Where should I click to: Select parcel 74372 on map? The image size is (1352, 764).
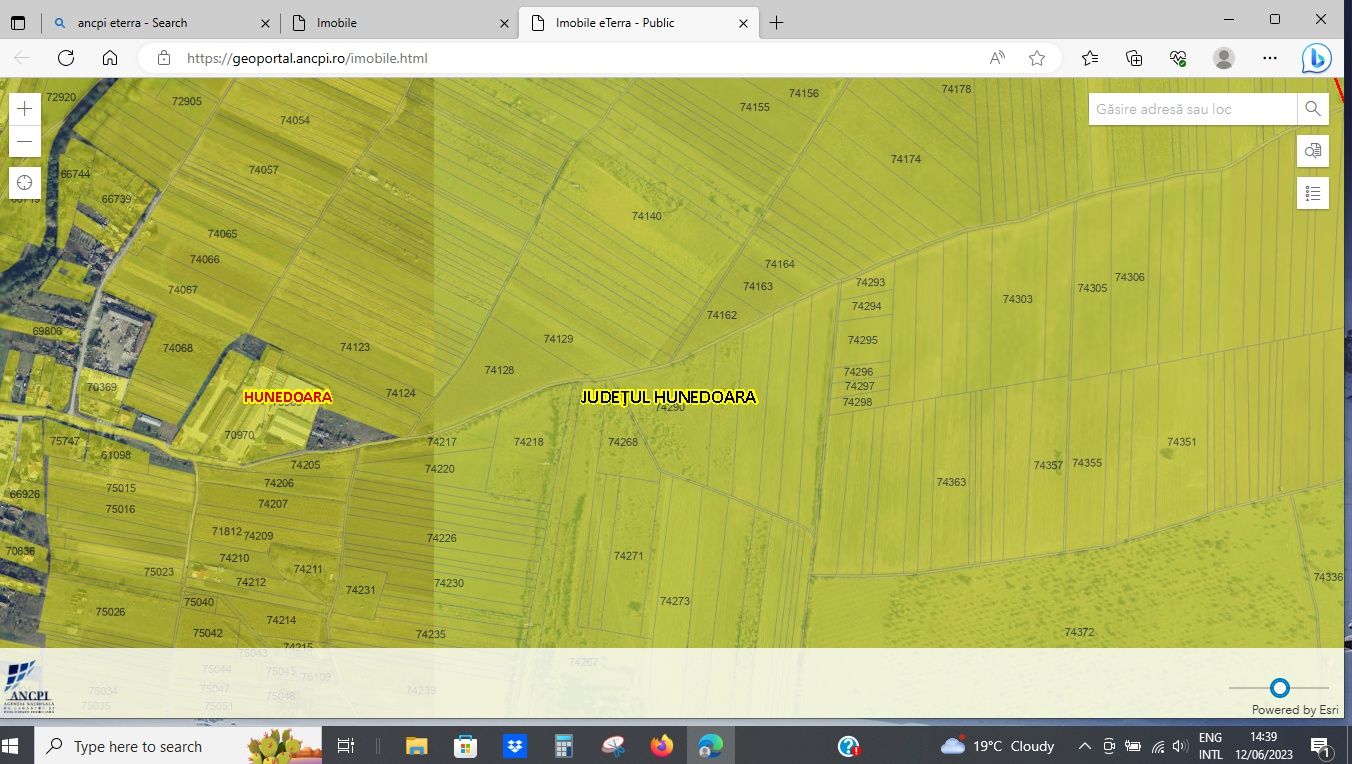tap(1080, 632)
